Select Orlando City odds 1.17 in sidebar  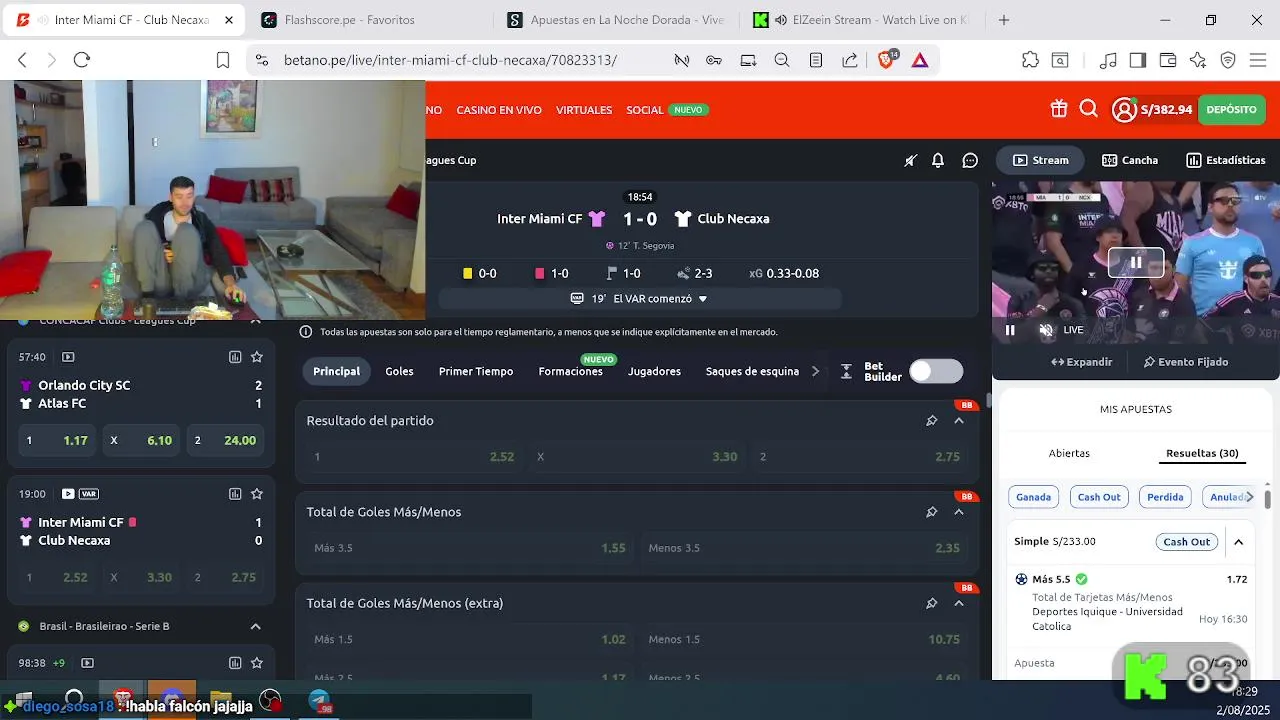[57, 440]
